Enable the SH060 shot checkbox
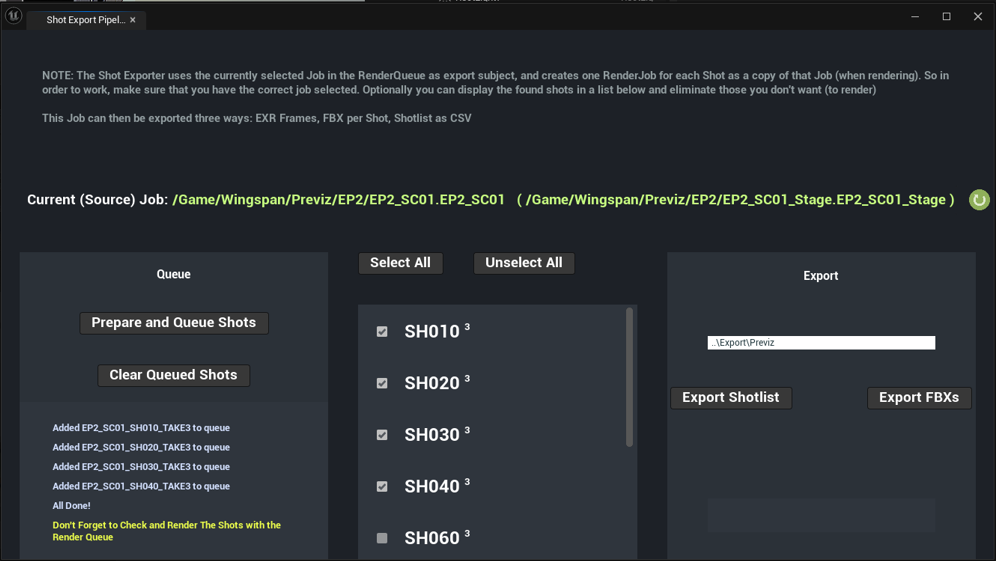Screen dimensions: 996x561 (x=382, y=538)
